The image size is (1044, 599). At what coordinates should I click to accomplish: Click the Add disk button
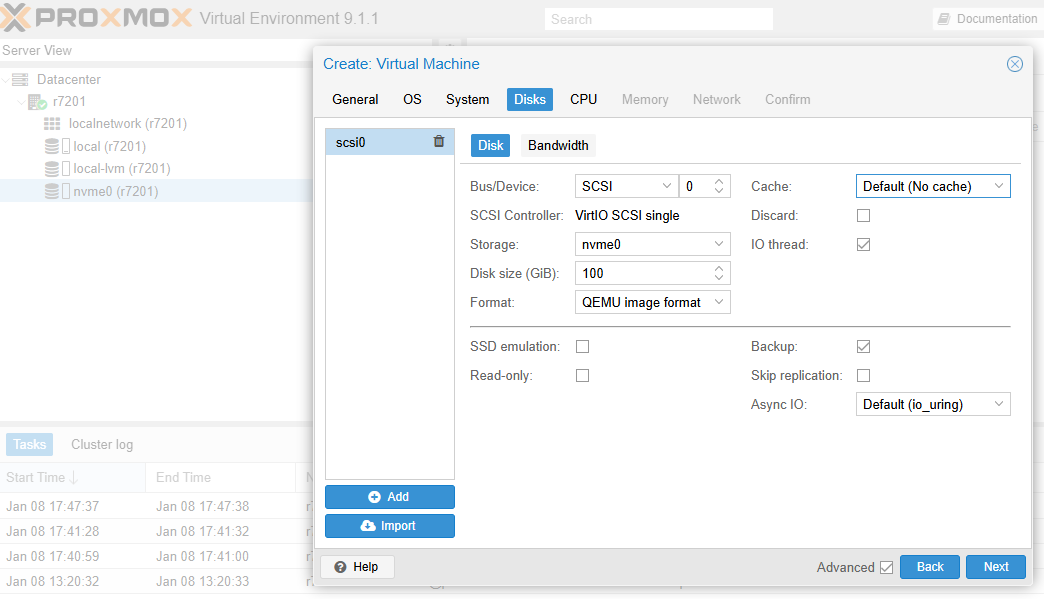coord(389,497)
